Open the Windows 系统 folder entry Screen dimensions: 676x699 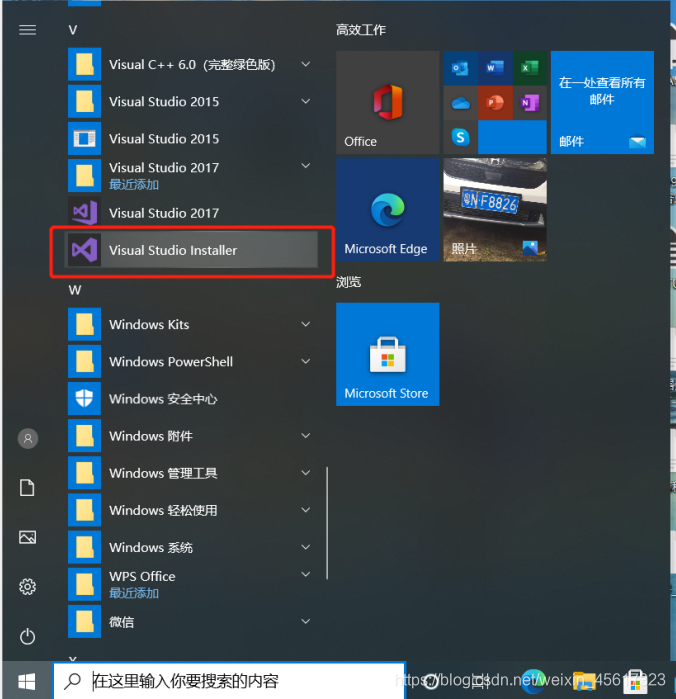coord(191,547)
